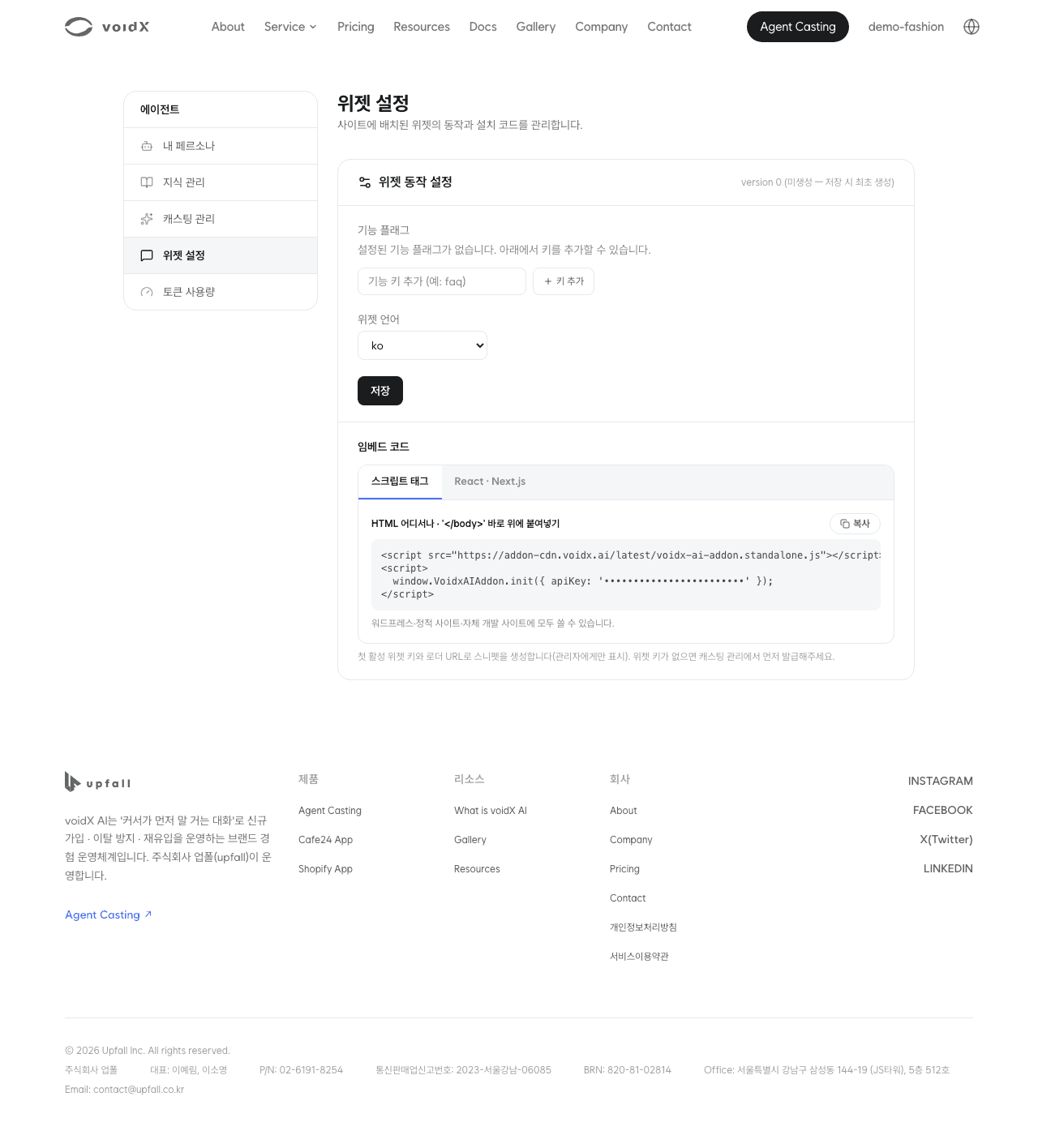This screenshot has height=1148, width=1038.
Task: Open 캐스팅 관리 in the sidebar
Action: tap(221, 219)
